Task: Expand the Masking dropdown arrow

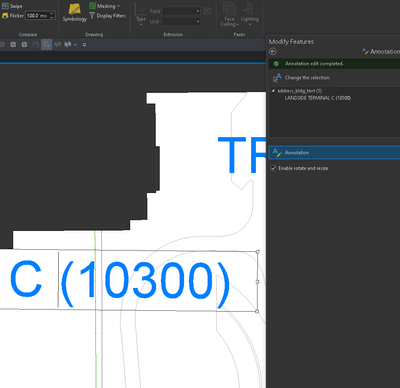Action: (x=118, y=6)
